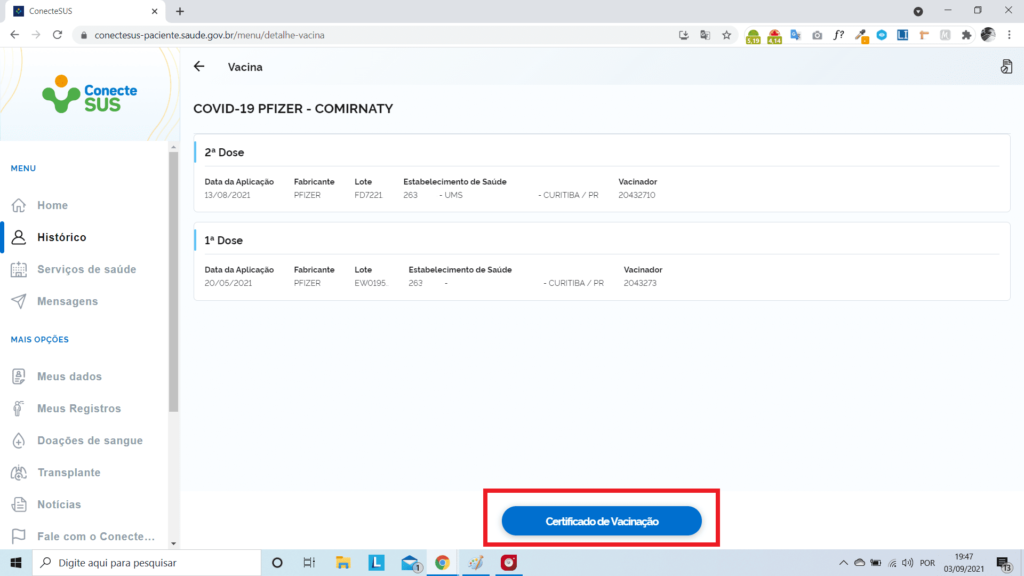The height and width of the screenshot is (576, 1024).
Task: Click the Windows taskbar search box
Action: 145,563
